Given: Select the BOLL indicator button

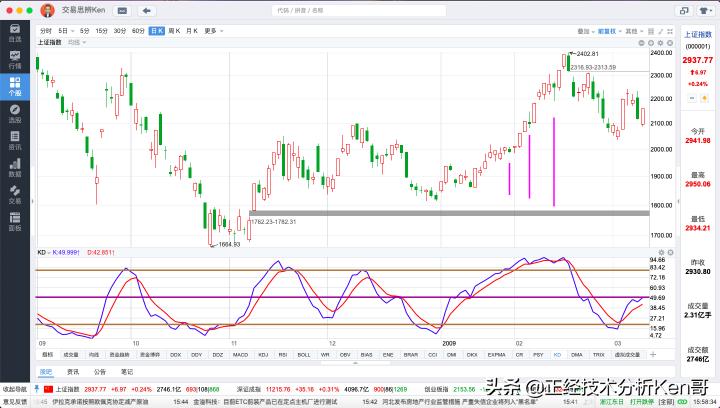Looking at the screenshot, I should click(x=304, y=355).
